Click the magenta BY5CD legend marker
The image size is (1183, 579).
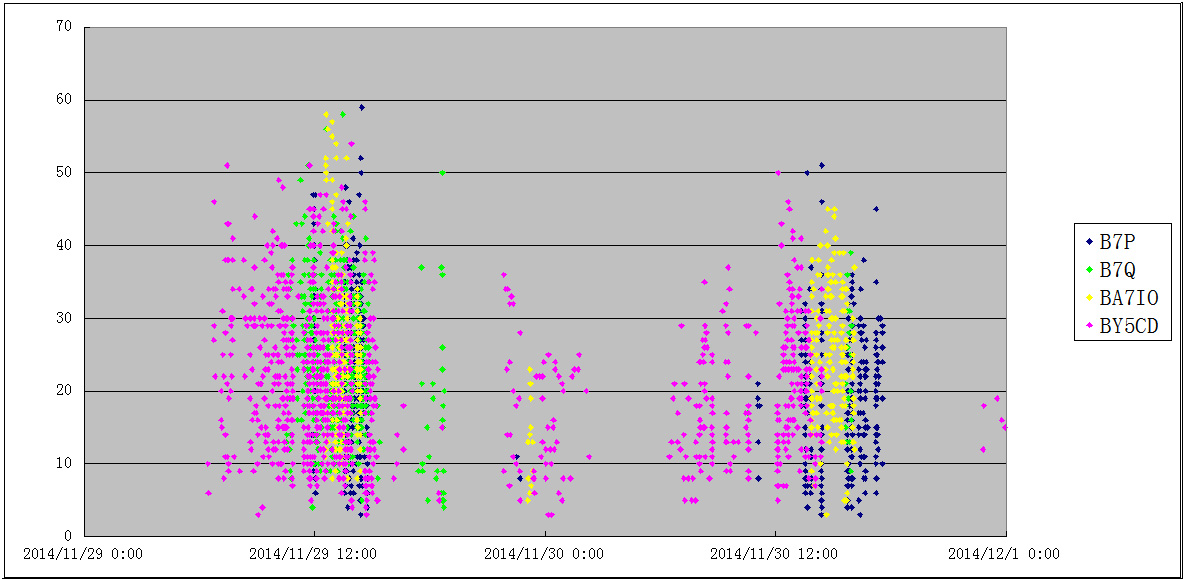[1089, 325]
